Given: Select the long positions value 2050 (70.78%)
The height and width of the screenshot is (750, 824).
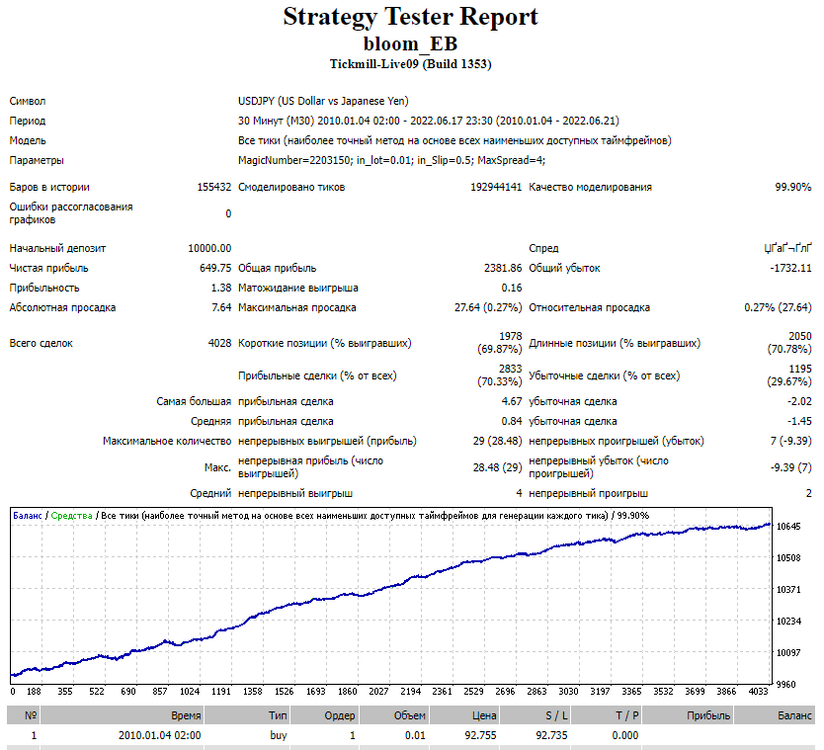Looking at the screenshot, I should coord(789,343).
